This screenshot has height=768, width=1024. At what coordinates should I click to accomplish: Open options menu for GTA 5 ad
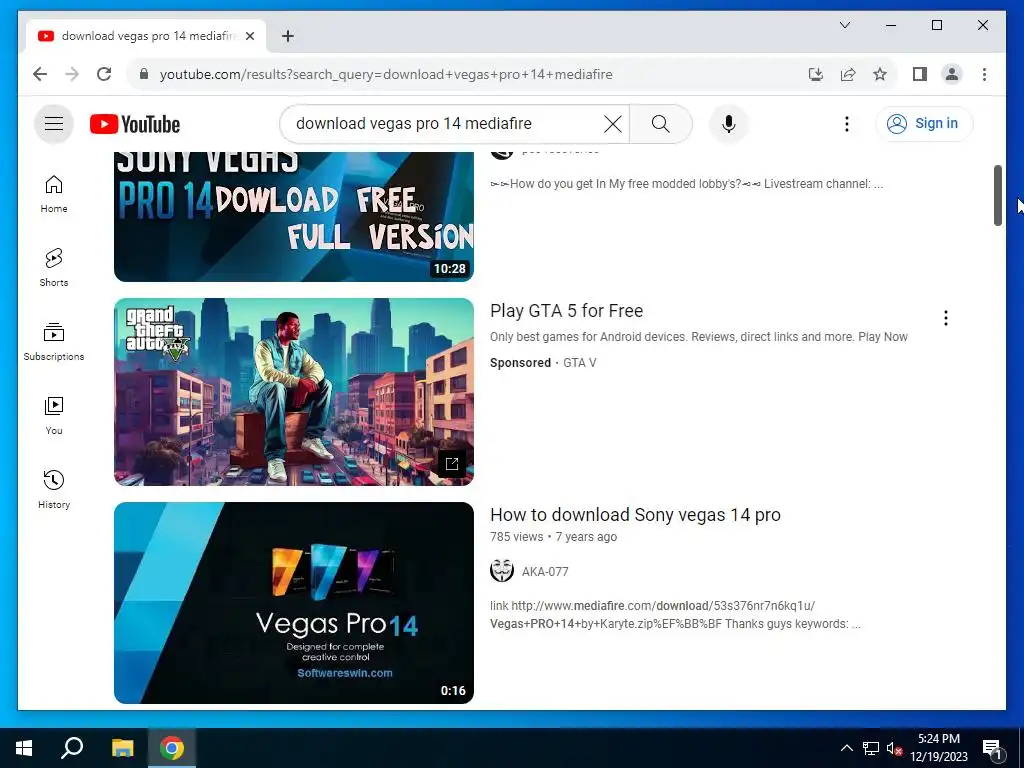click(946, 318)
